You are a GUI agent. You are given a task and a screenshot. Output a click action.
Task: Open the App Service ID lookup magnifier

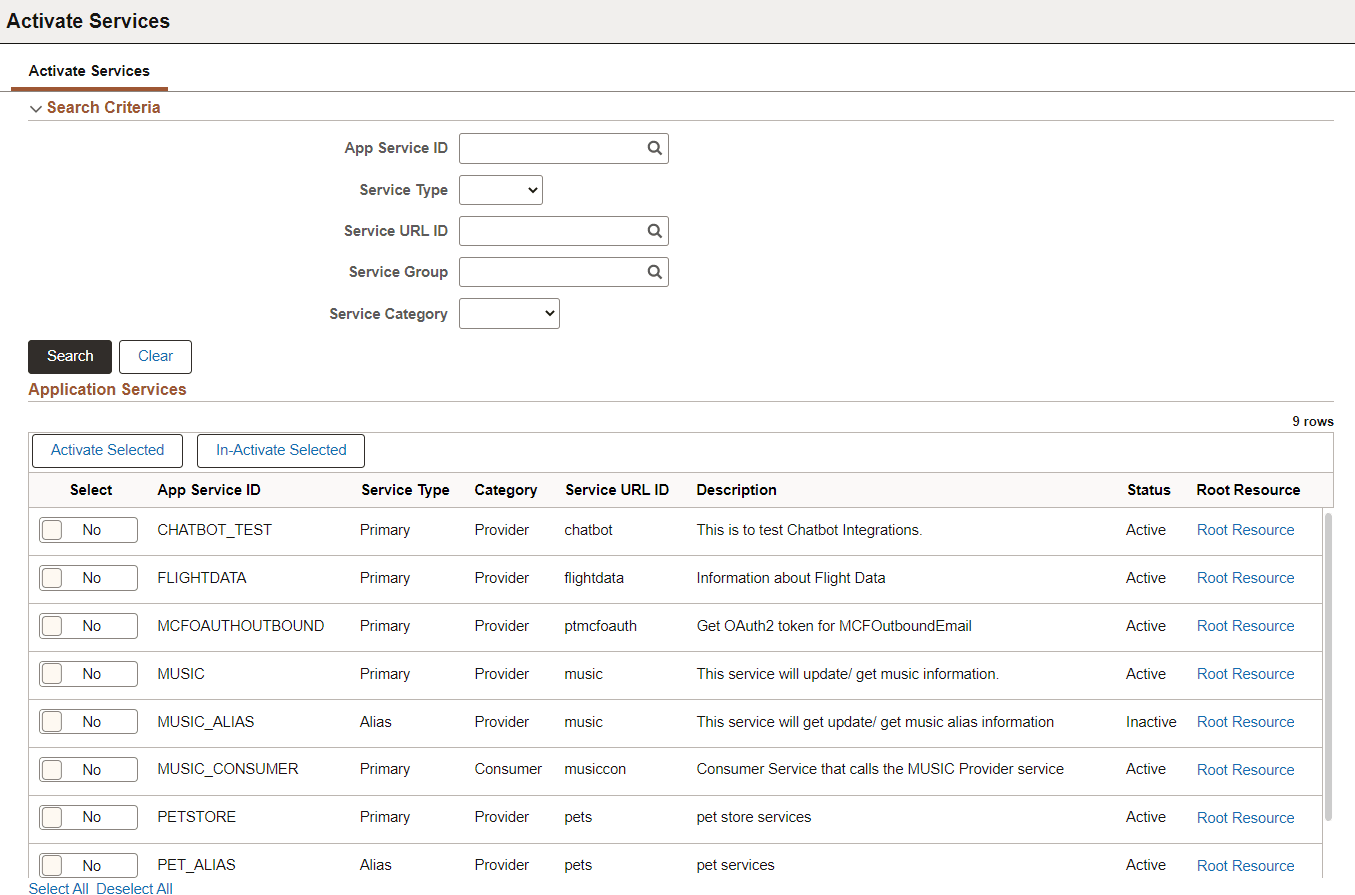pos(655,147)
